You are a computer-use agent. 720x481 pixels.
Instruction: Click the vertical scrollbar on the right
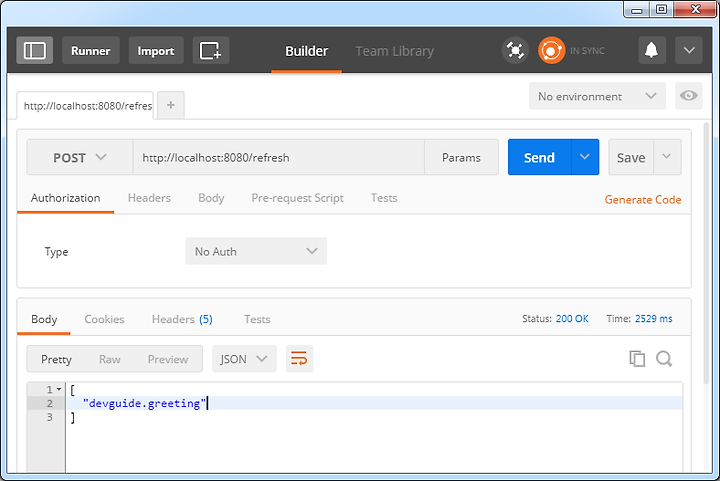(707, 252)
